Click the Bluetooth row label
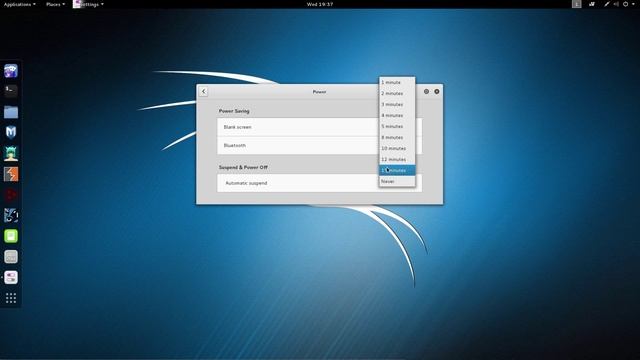This screenshot has height=360, width=640. tap(235, 145)
